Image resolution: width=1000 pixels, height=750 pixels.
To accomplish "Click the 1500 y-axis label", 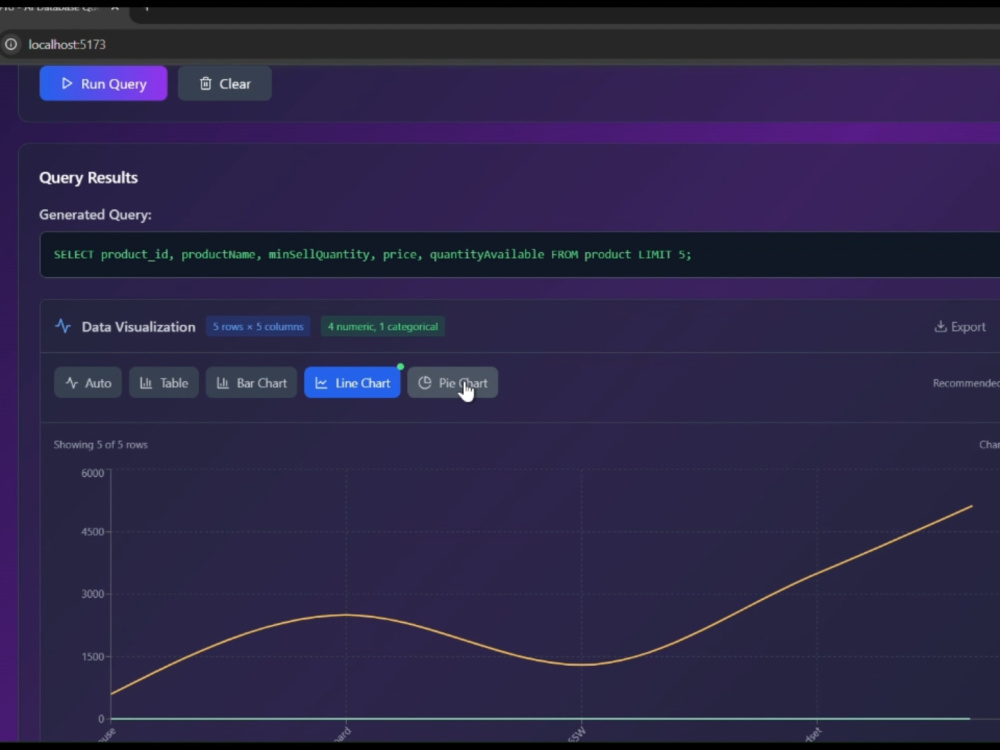I will 92,656.
